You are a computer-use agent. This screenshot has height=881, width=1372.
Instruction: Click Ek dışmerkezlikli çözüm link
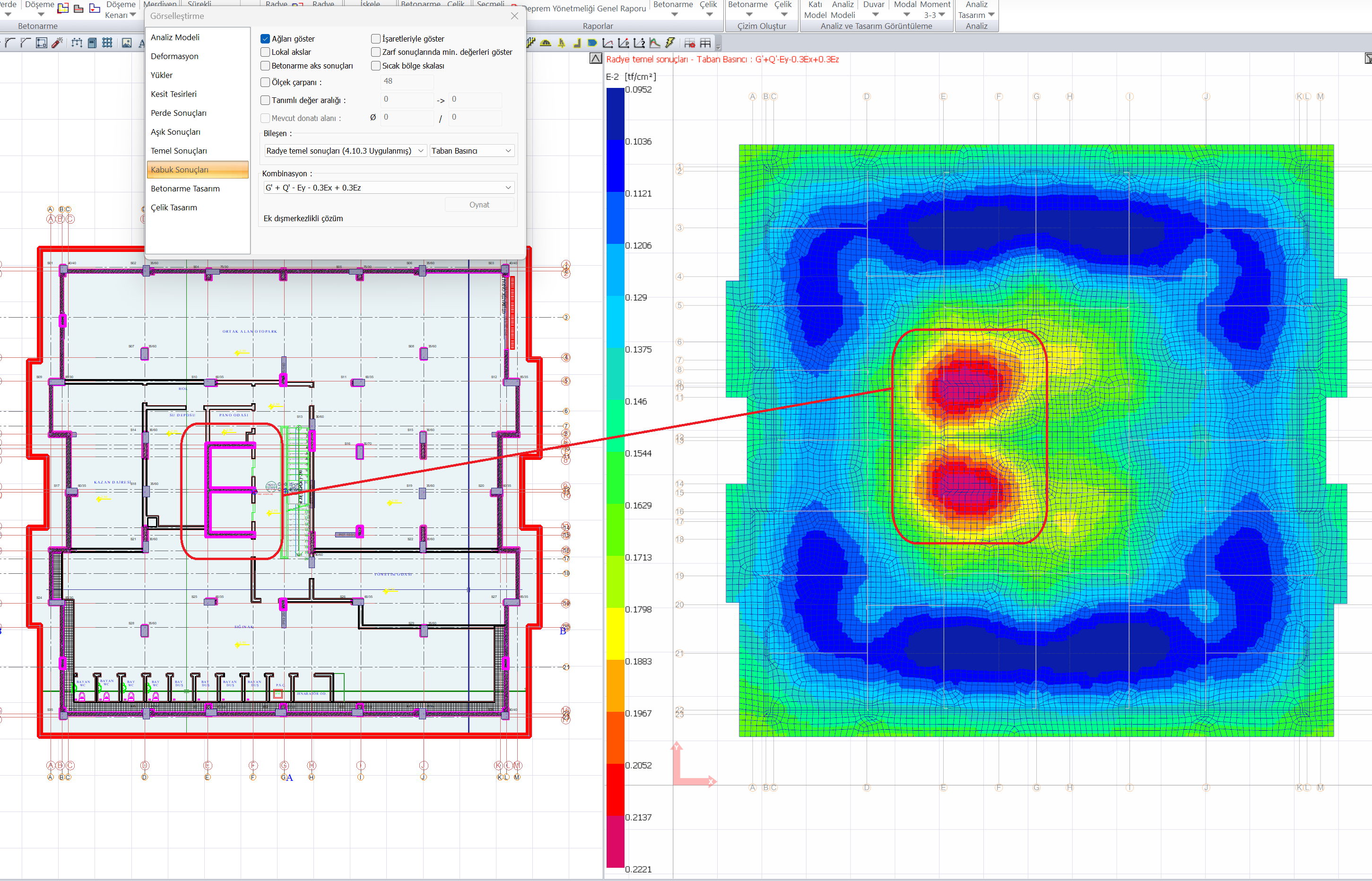click(x=303, y=218)
